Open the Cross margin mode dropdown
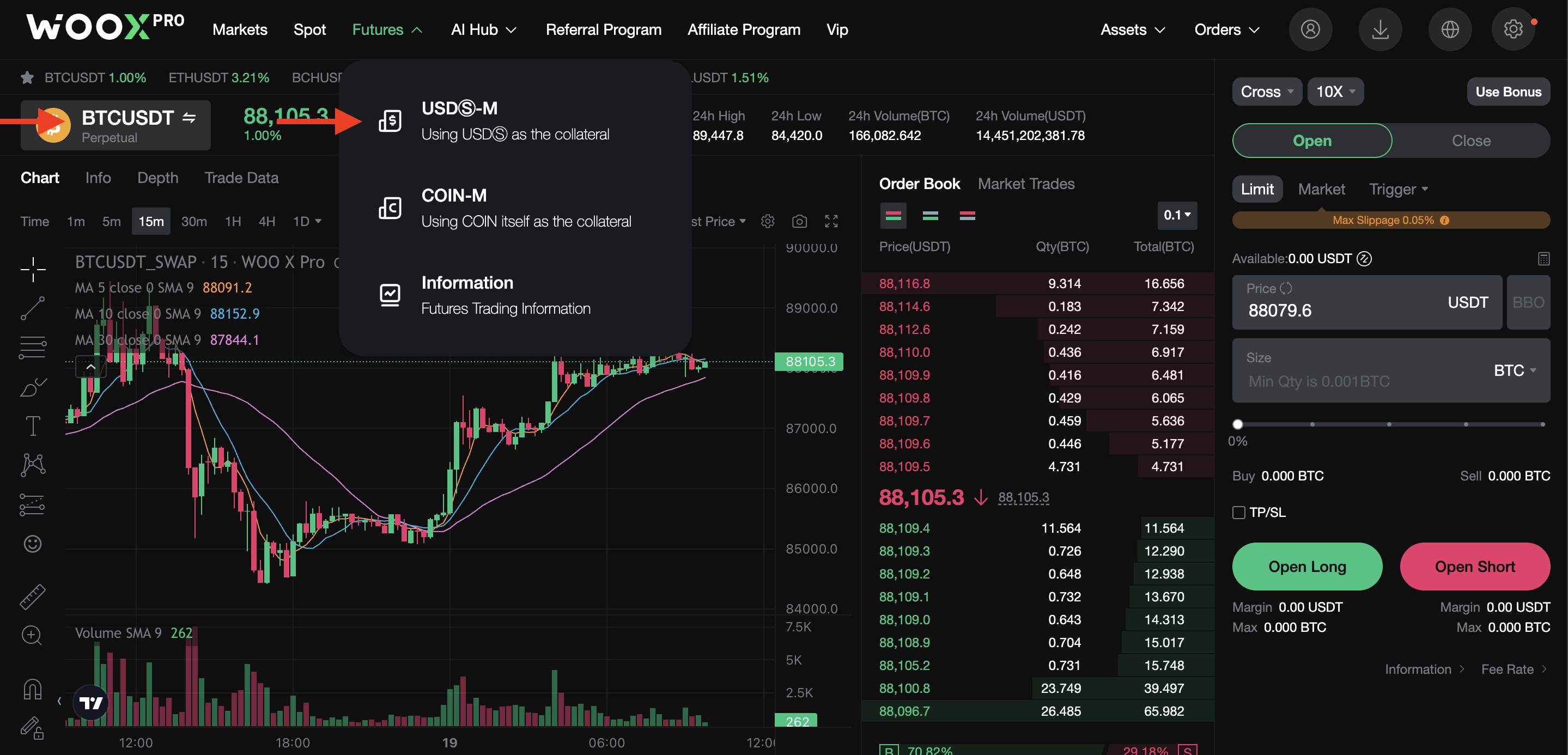 point(1267,92)
